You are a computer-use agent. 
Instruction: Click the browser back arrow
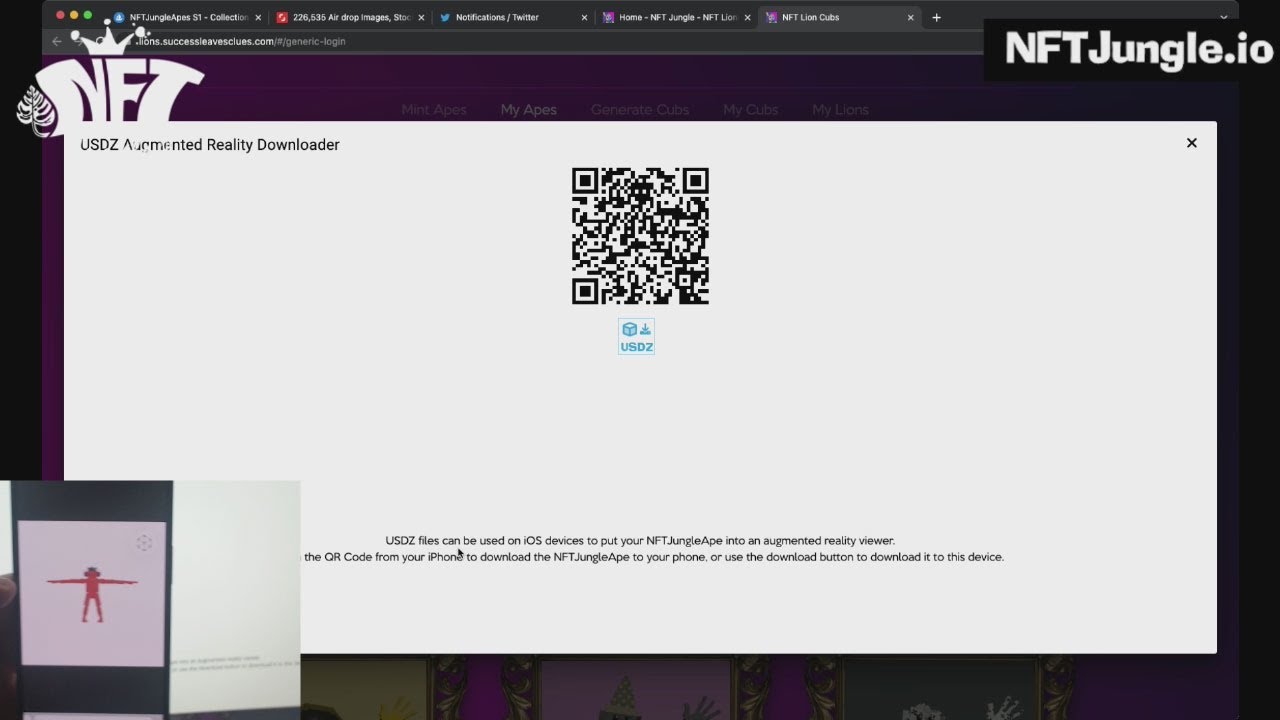pyautogui.click(x=57, y=41)
